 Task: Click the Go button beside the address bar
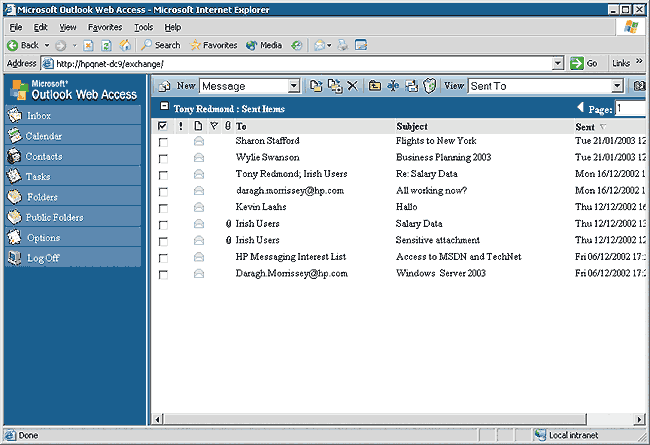pyautogui.click(x=584, y=63)
